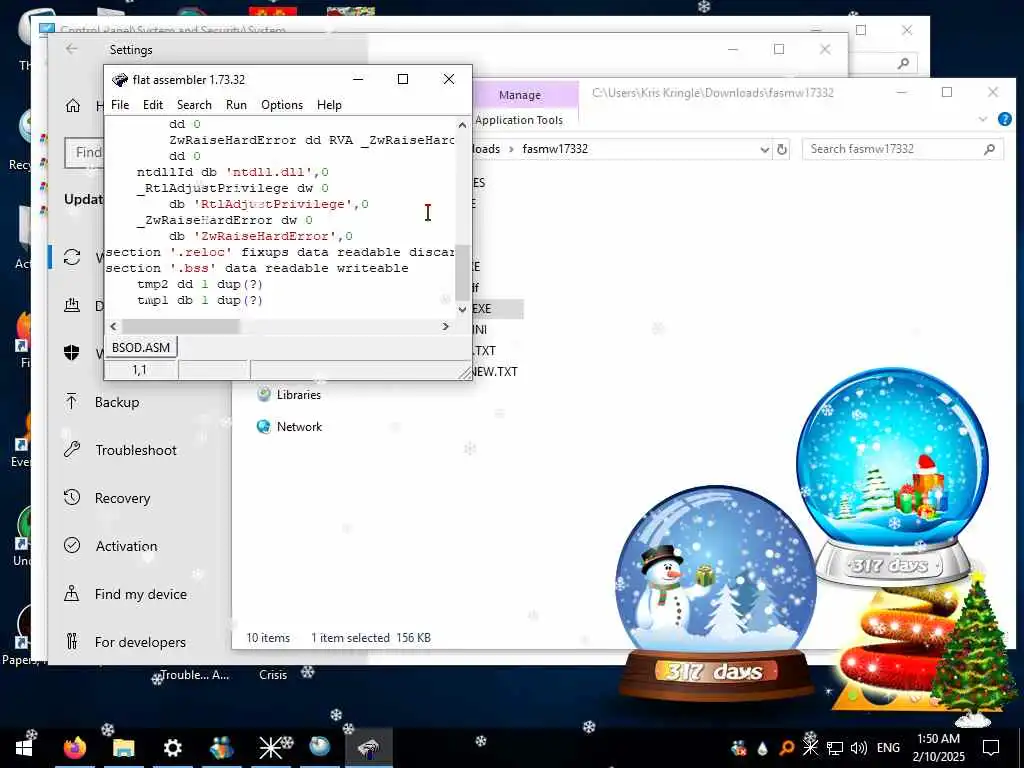
Task: Open Settings gear from the taskbar
Action: 172,748
